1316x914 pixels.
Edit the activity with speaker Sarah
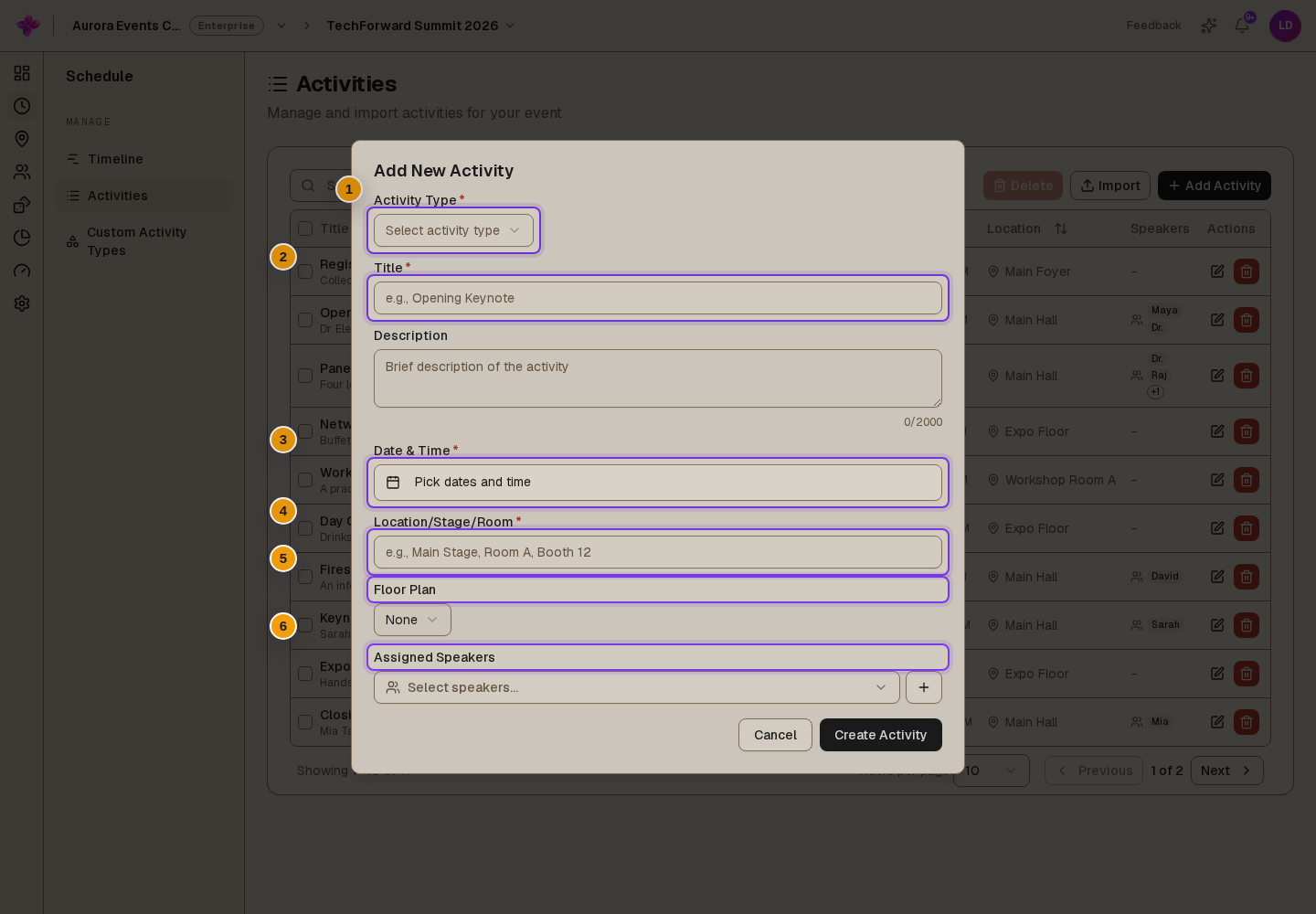point(1217,625)
